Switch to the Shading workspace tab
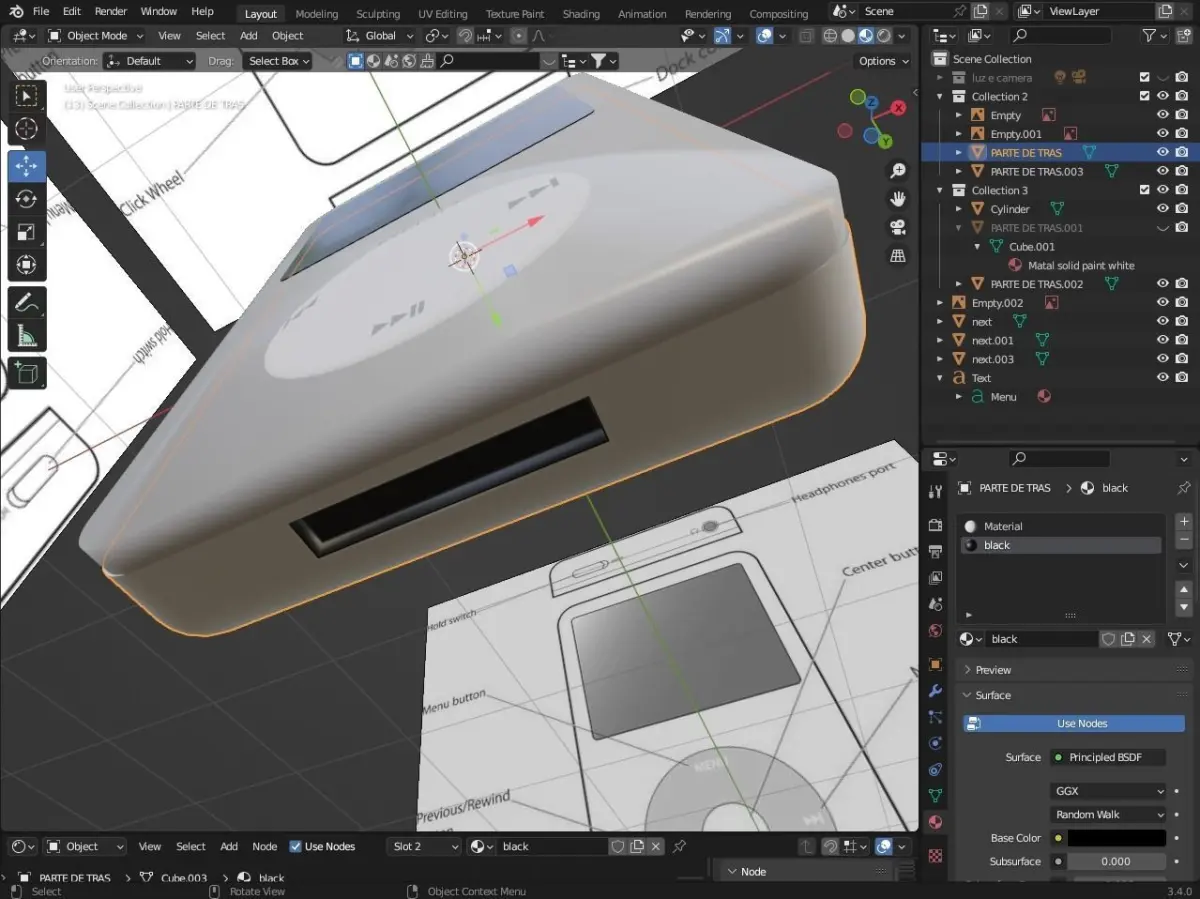Viewport: 1200px width, 899px height. pos(581,14)
